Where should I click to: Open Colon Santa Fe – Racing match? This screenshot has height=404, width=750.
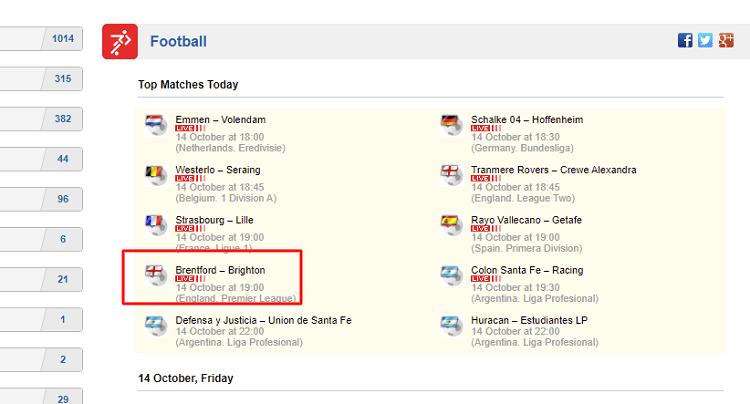(x=527, y=270)
